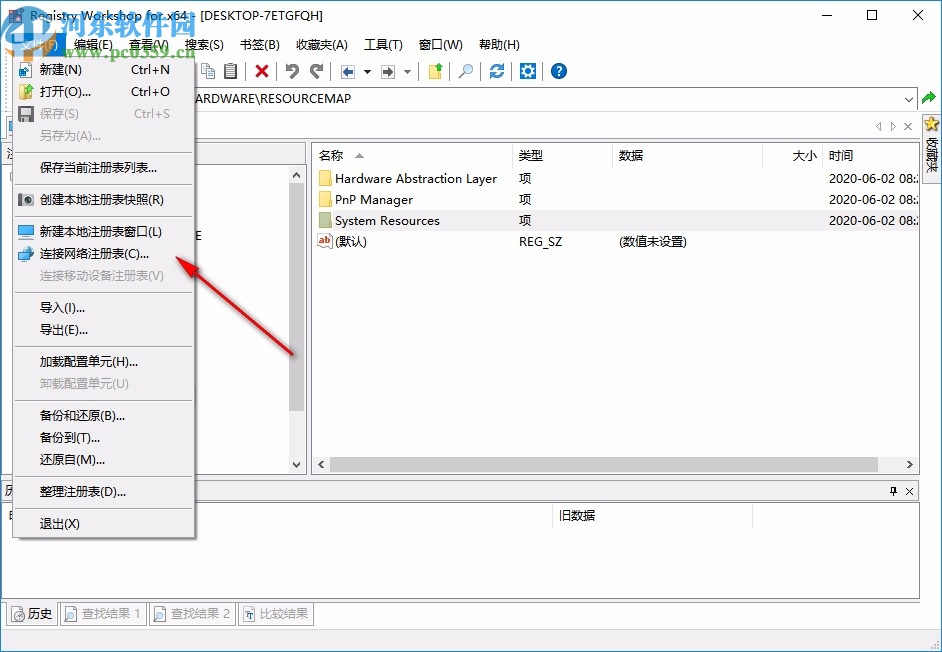Open registry search with the magnifier icon
942x652 pixels.
(467, 71)
